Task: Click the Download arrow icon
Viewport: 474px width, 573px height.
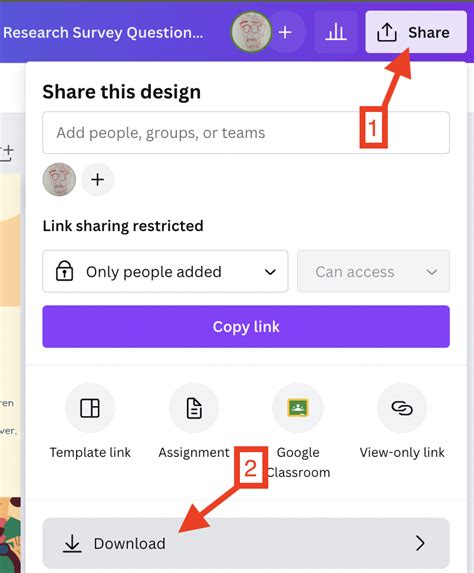Action: [72, 543]
